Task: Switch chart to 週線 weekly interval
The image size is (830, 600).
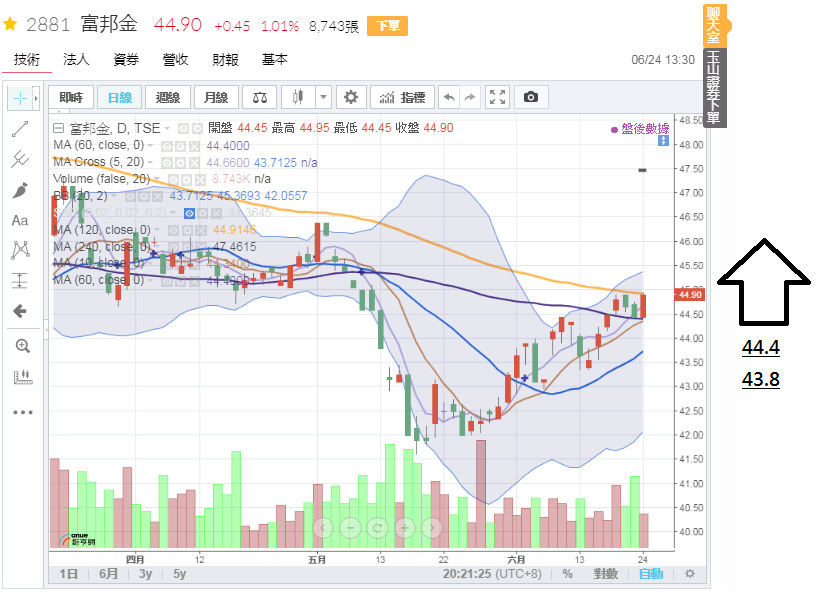Action: 167,97
